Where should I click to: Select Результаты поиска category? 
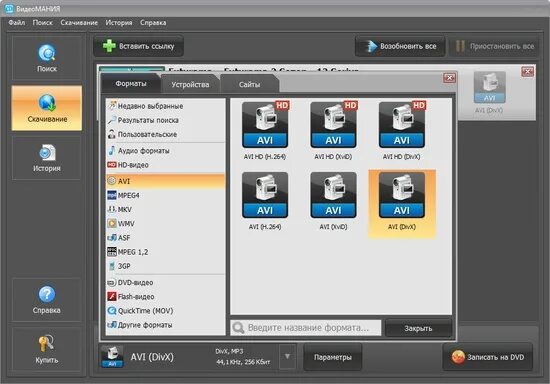pos(165,120)
